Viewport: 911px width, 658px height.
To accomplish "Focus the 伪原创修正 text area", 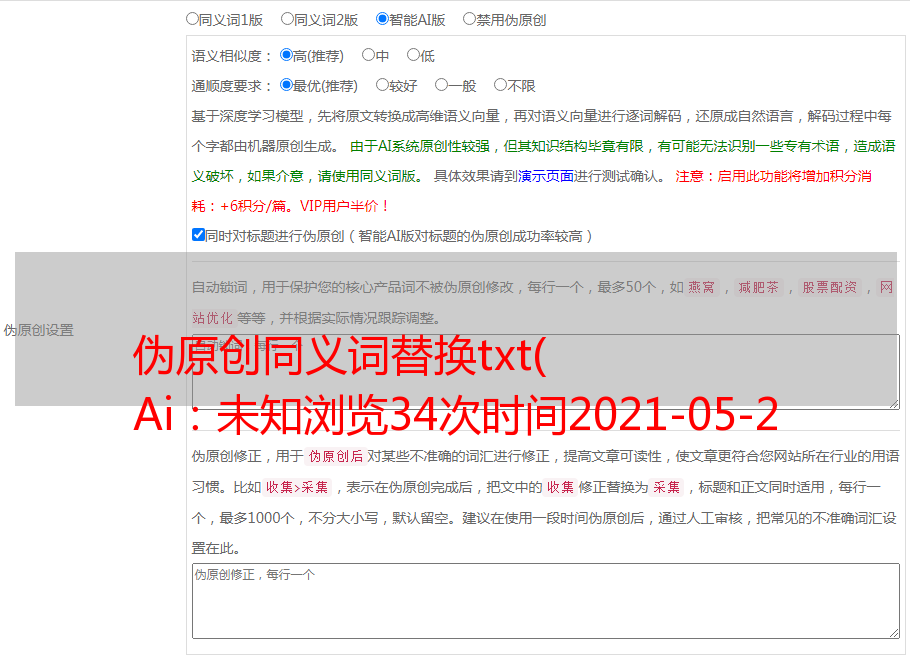I will tap(546, 601).
